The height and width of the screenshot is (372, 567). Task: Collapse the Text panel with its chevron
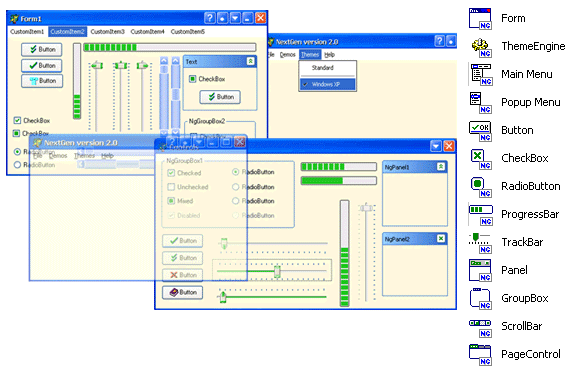pos(250,61)
